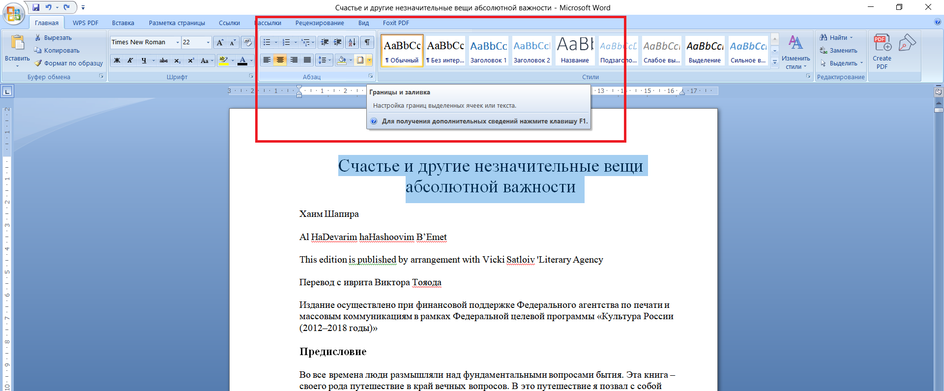The height and width of the screenshot is (391, 944).
Task: Toggle show paragraph marks ¶
Action: [x=368, y=43]
